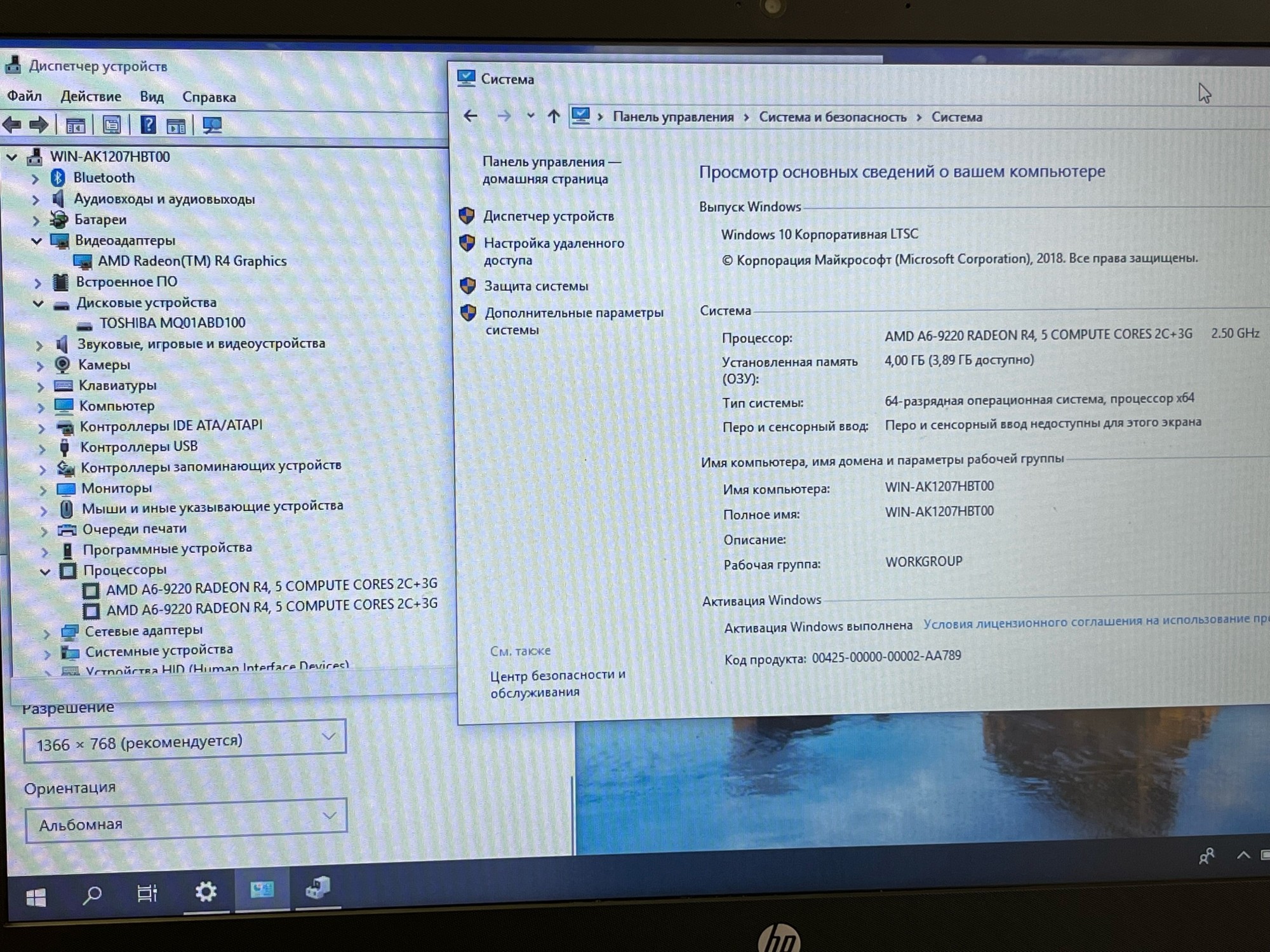Open the resolution 1366 × 768 dropdown
The width and height of the screenshot is (1270, 952).
coord(185,740)
